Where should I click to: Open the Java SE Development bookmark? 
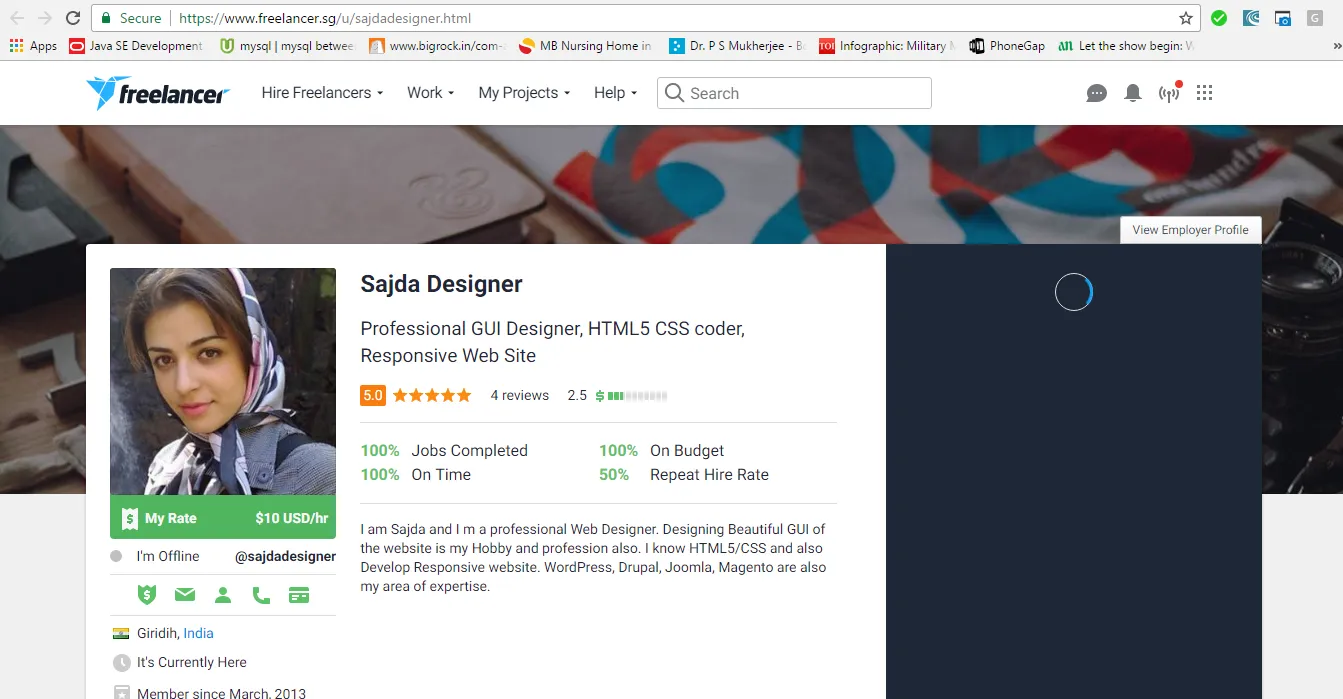136,46
